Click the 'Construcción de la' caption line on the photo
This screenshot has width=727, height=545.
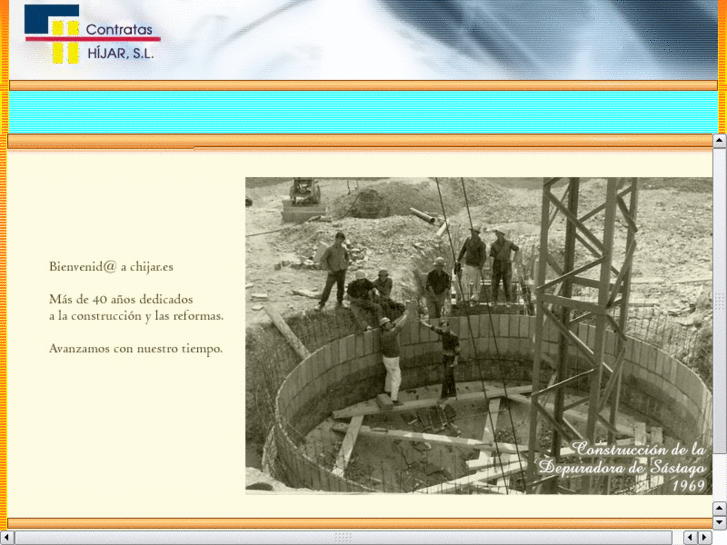tap(639, 449)
